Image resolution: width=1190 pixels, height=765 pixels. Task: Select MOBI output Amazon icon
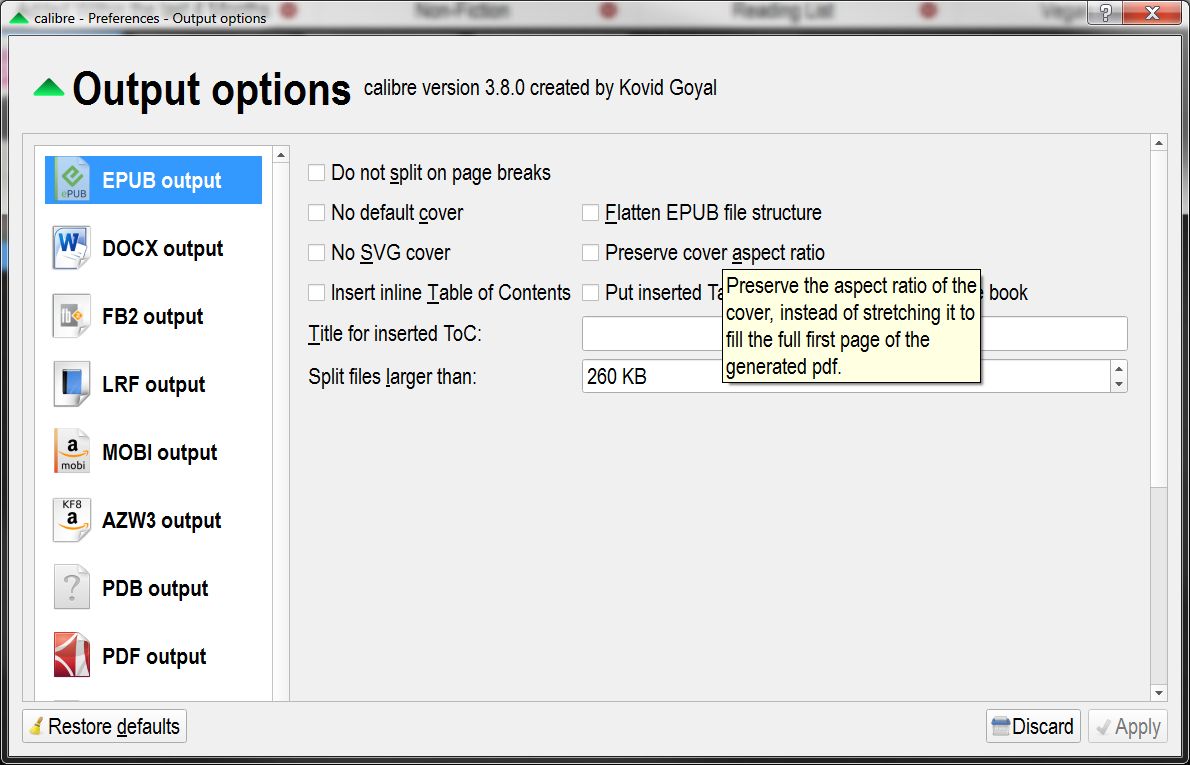[72, 452]
